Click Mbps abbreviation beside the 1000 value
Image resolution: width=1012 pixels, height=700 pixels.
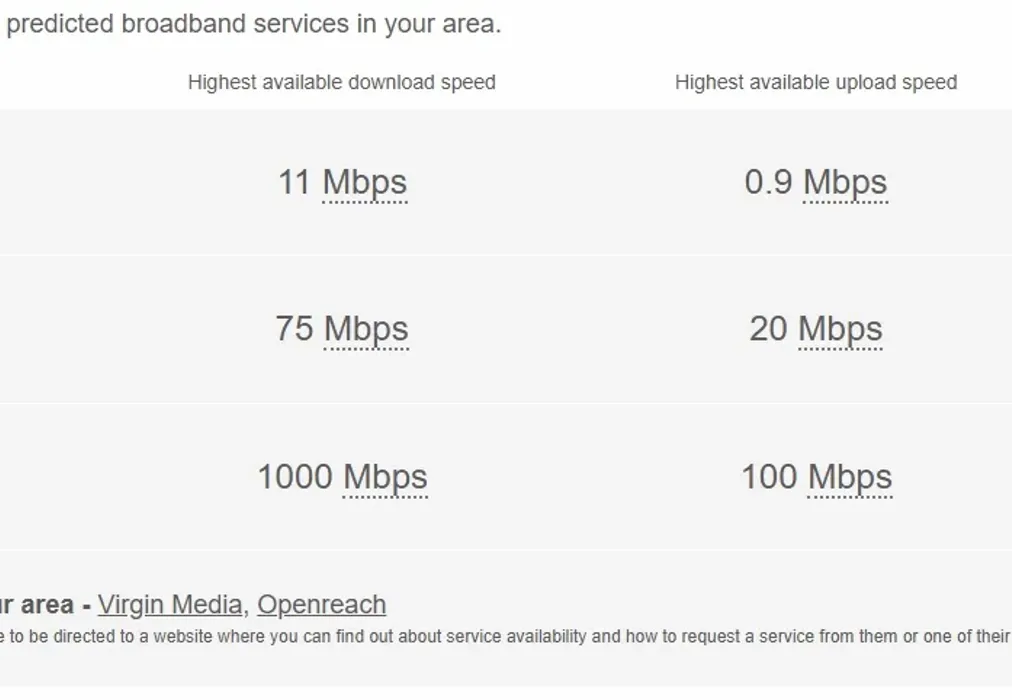[385, 478]
